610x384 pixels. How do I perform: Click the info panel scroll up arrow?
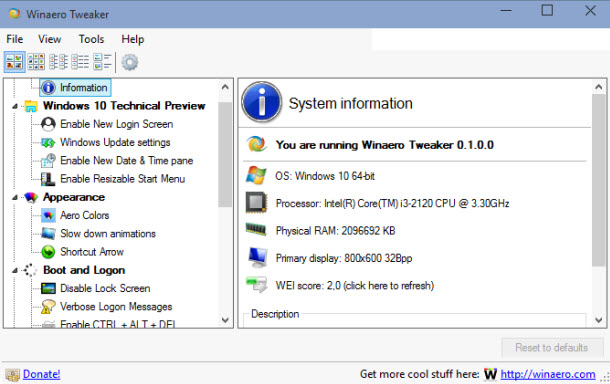599,87
